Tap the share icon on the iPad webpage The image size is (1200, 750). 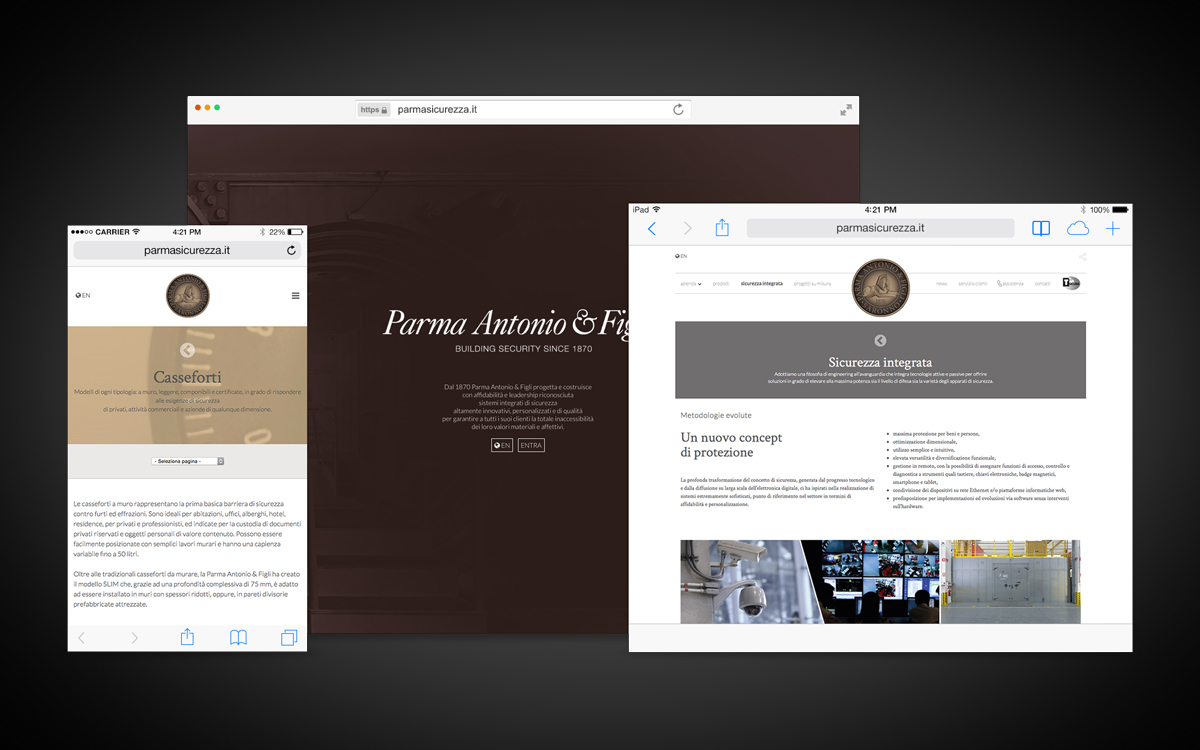coord(1082,257)
